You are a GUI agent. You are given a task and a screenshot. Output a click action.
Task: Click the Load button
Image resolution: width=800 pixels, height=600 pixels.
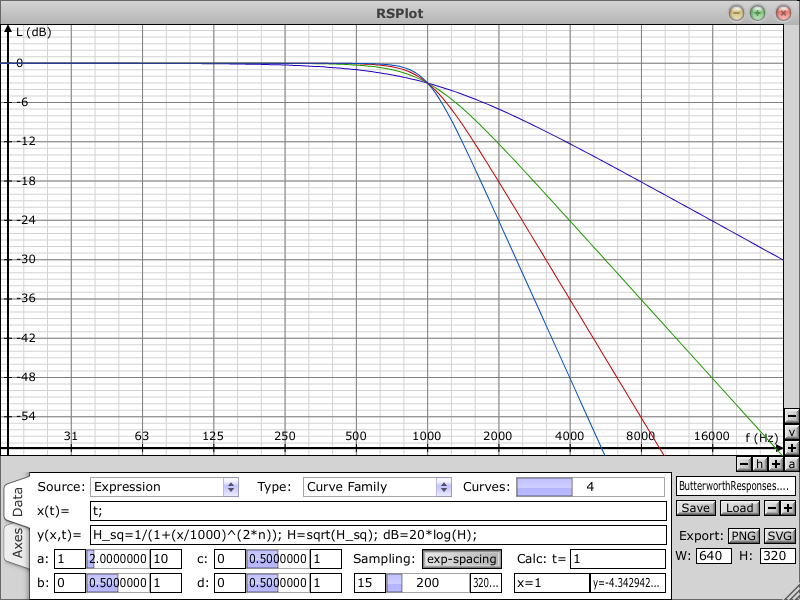[739, 508]
